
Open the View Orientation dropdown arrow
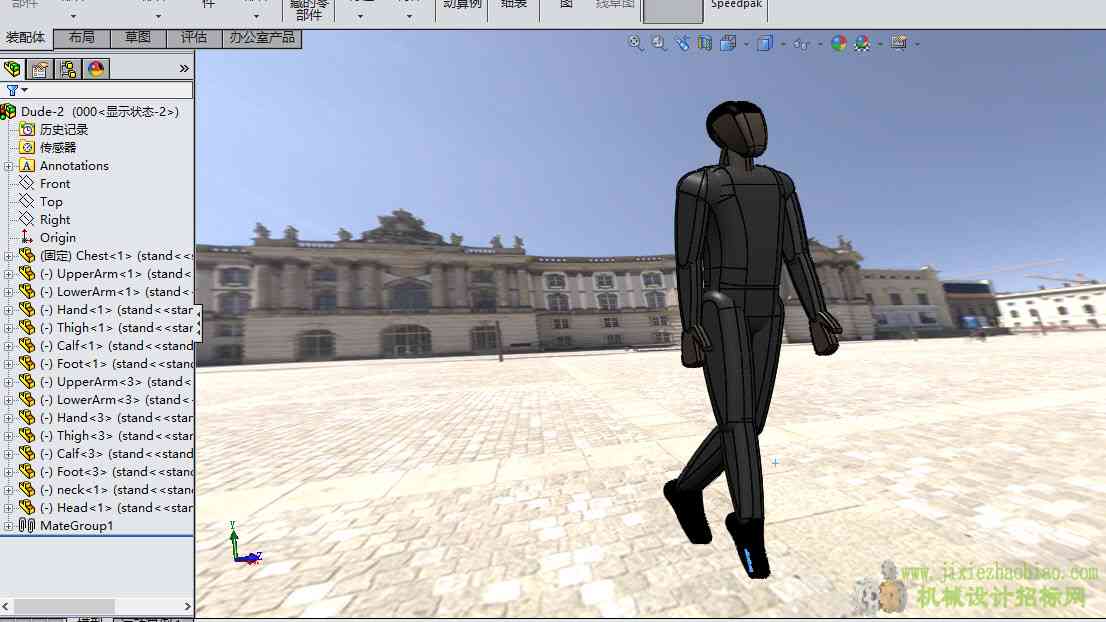tap(746, 44)
